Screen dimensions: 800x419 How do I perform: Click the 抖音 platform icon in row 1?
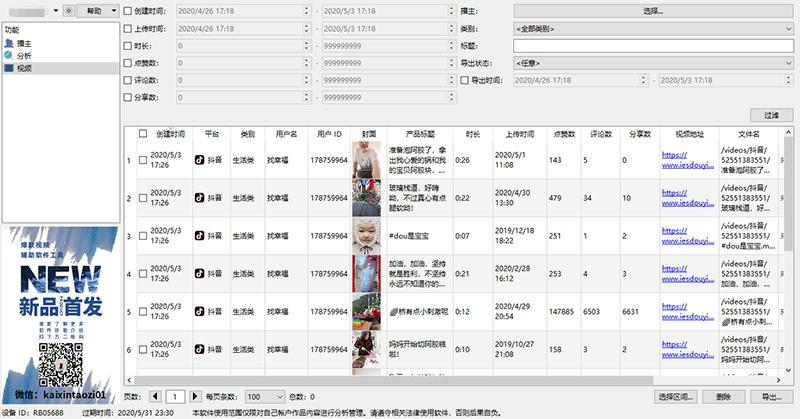[199, 159]
